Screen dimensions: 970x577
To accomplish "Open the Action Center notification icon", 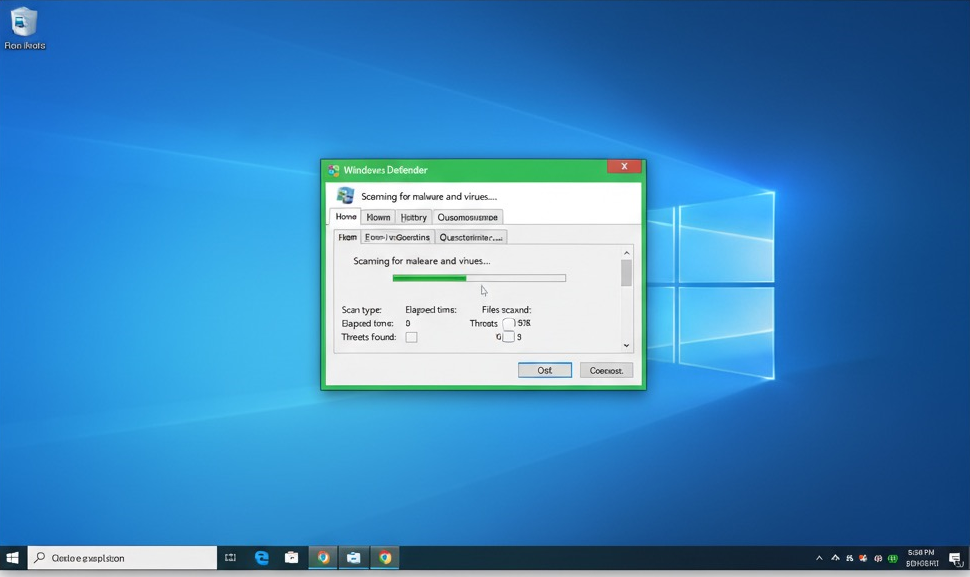I will tap(955, 558).
